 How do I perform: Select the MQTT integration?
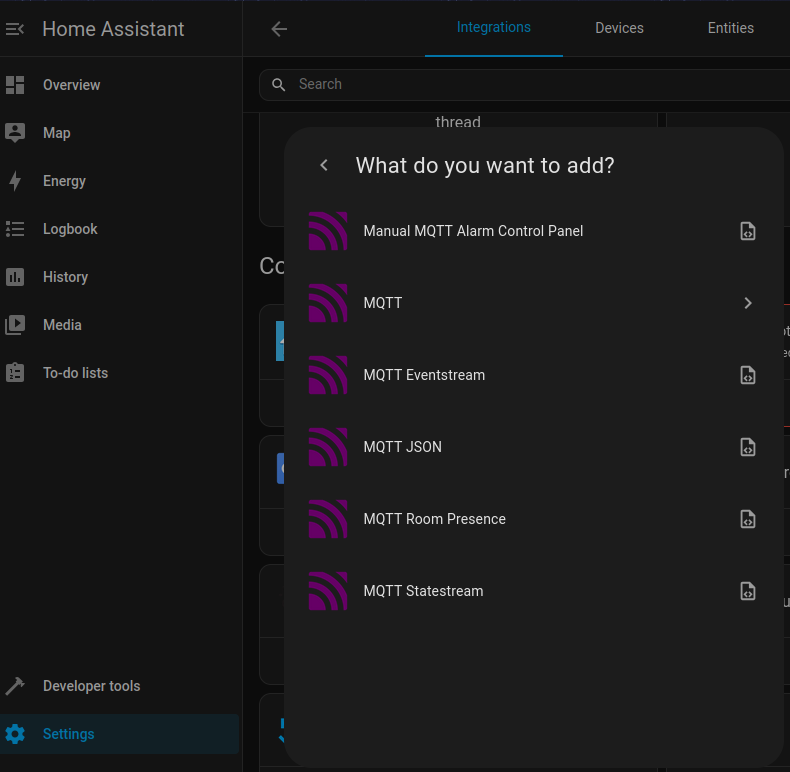[534, 303]
